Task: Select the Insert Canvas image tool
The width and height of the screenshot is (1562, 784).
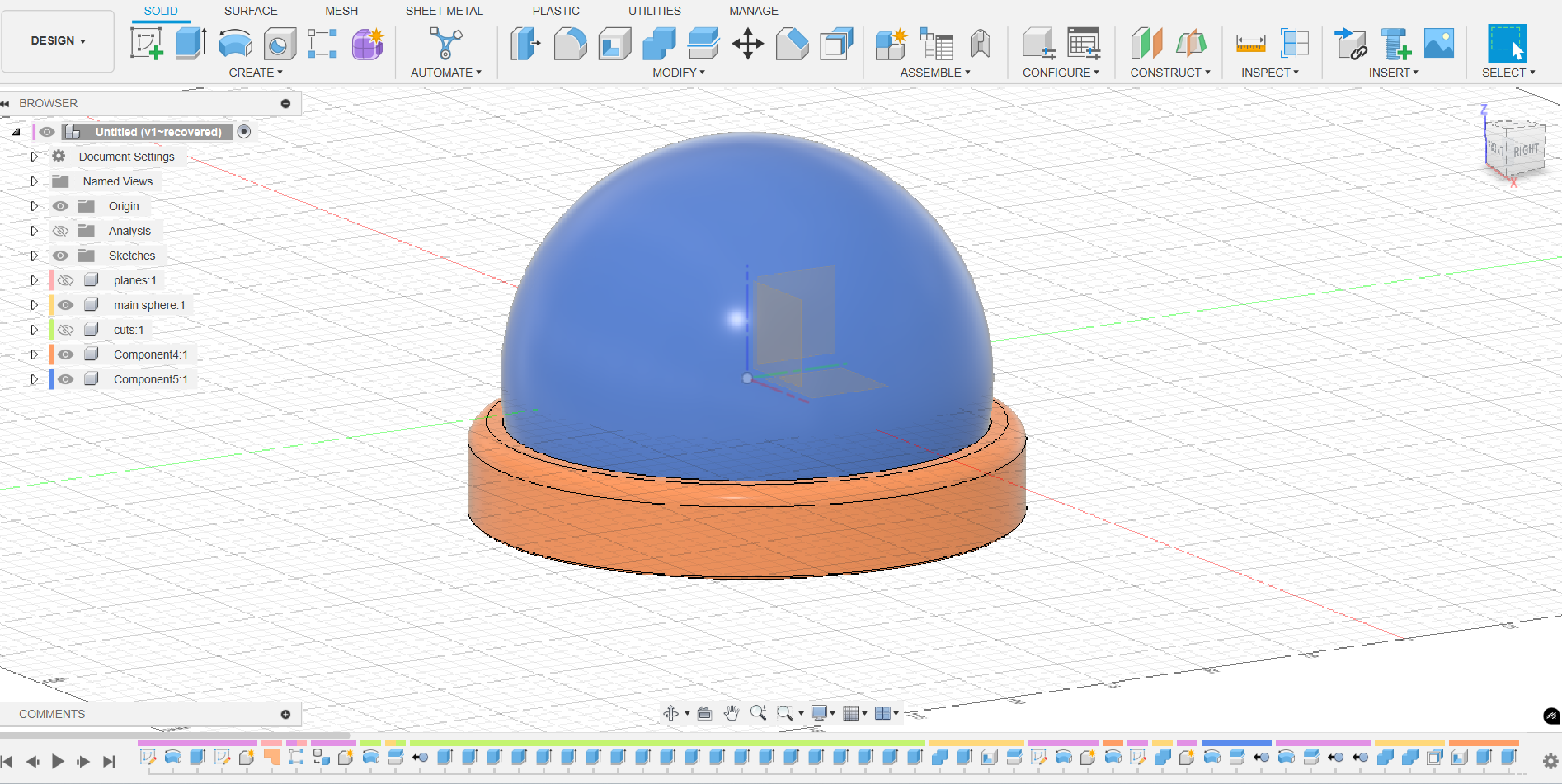Action: coord(1439,43)
